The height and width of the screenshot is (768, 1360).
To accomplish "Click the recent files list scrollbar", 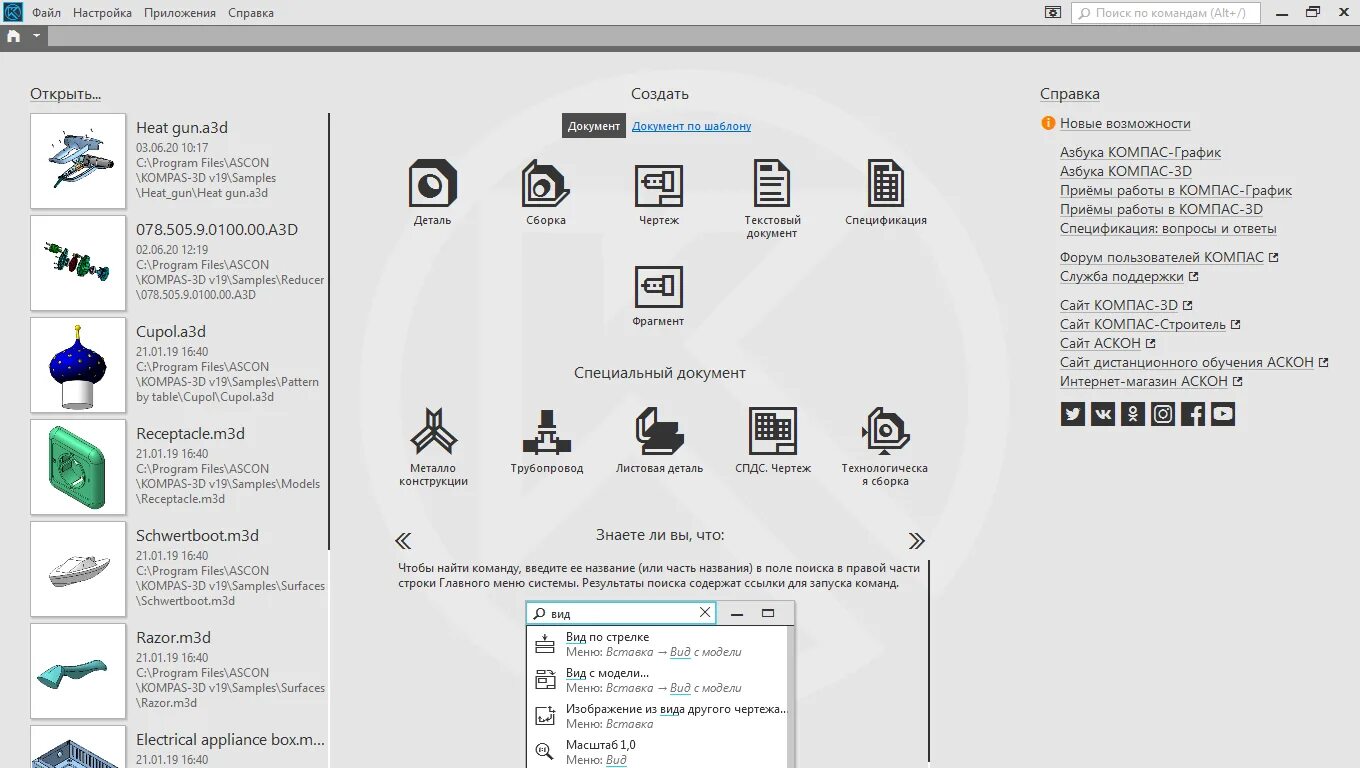I will 329,331.
